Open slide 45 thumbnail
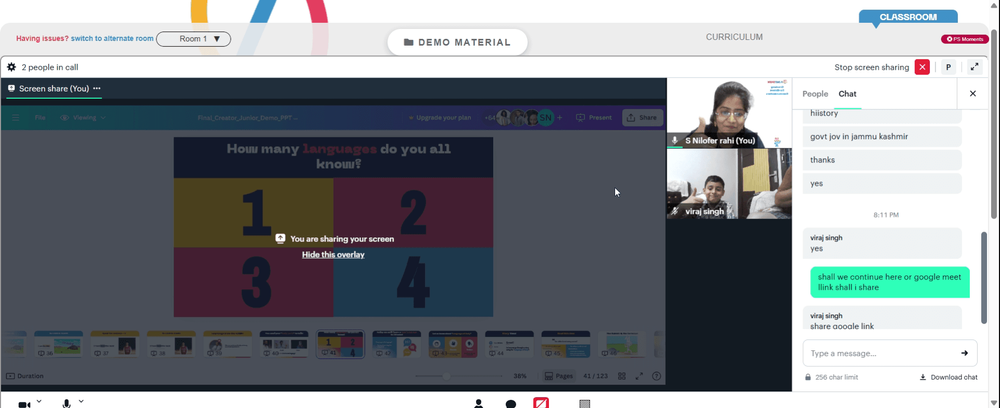 tap(566, 344)
